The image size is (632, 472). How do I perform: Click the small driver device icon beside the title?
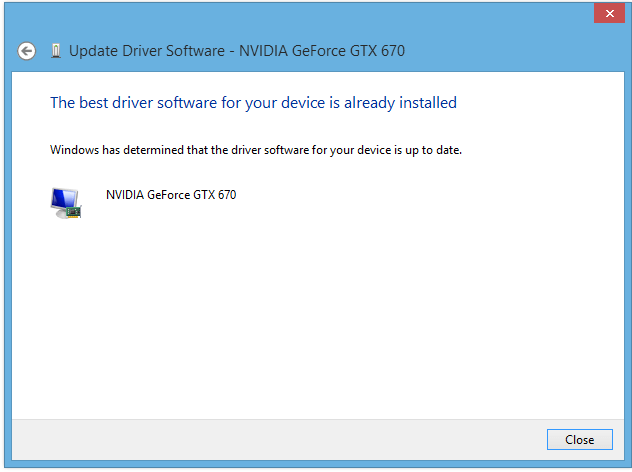[x=56, y=51]
